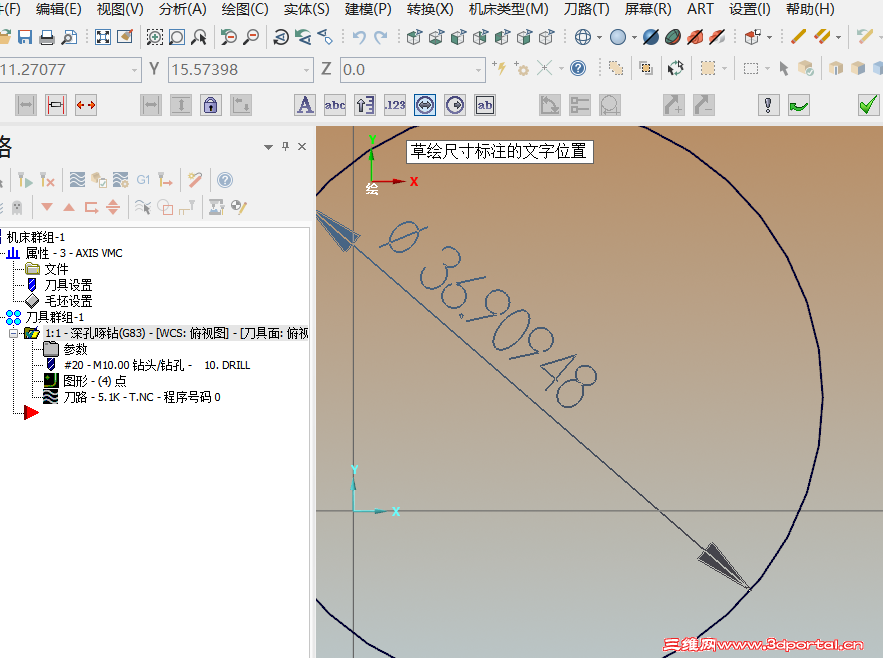Click the decimal places '.123' icon
This screenshot has width=883, height=658.
point(395,105)
